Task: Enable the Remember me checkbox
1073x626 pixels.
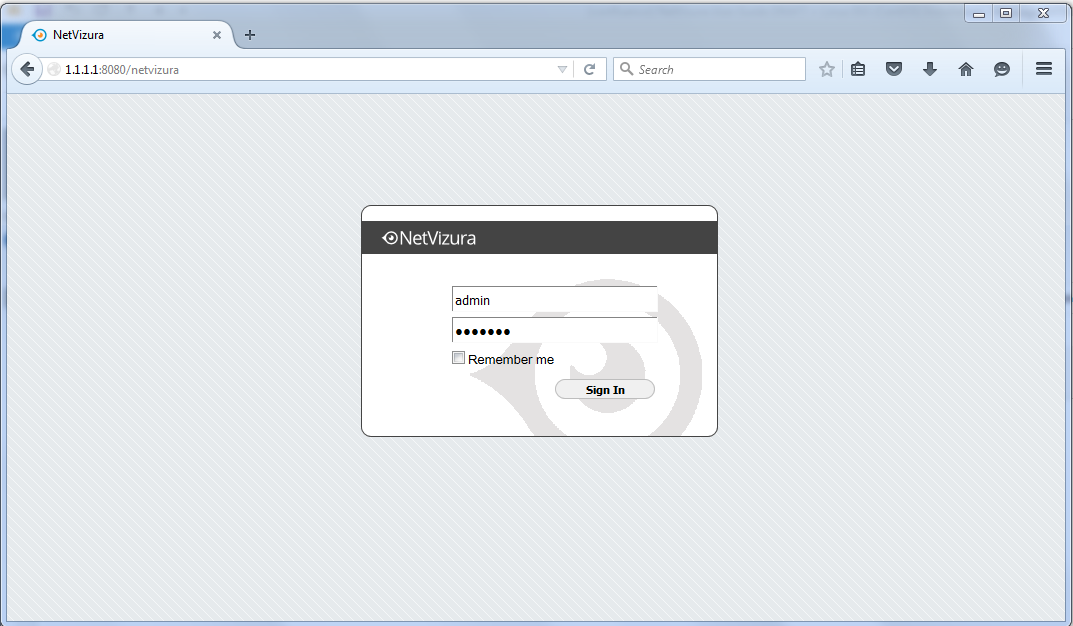Action: point(458,357)
